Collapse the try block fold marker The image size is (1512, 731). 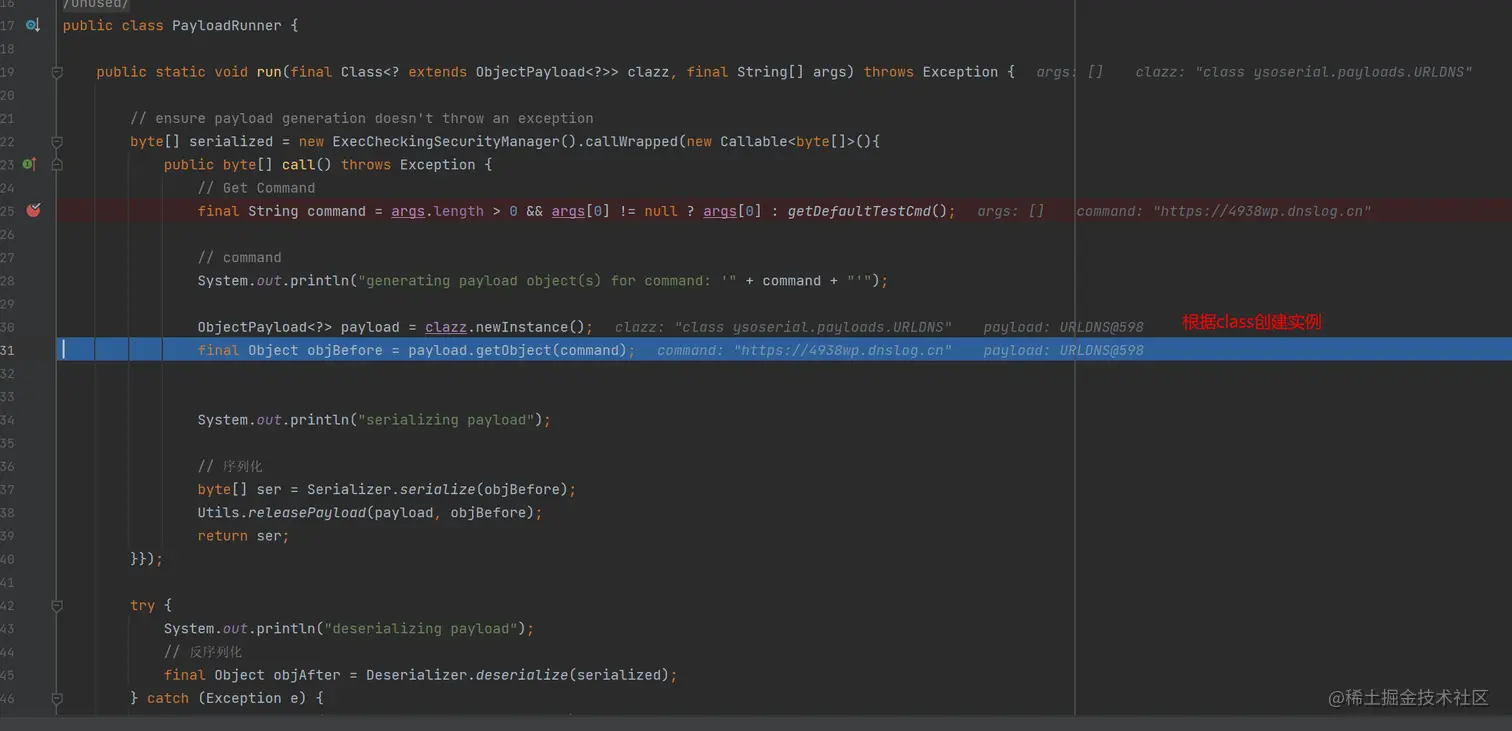pos(57,605)
